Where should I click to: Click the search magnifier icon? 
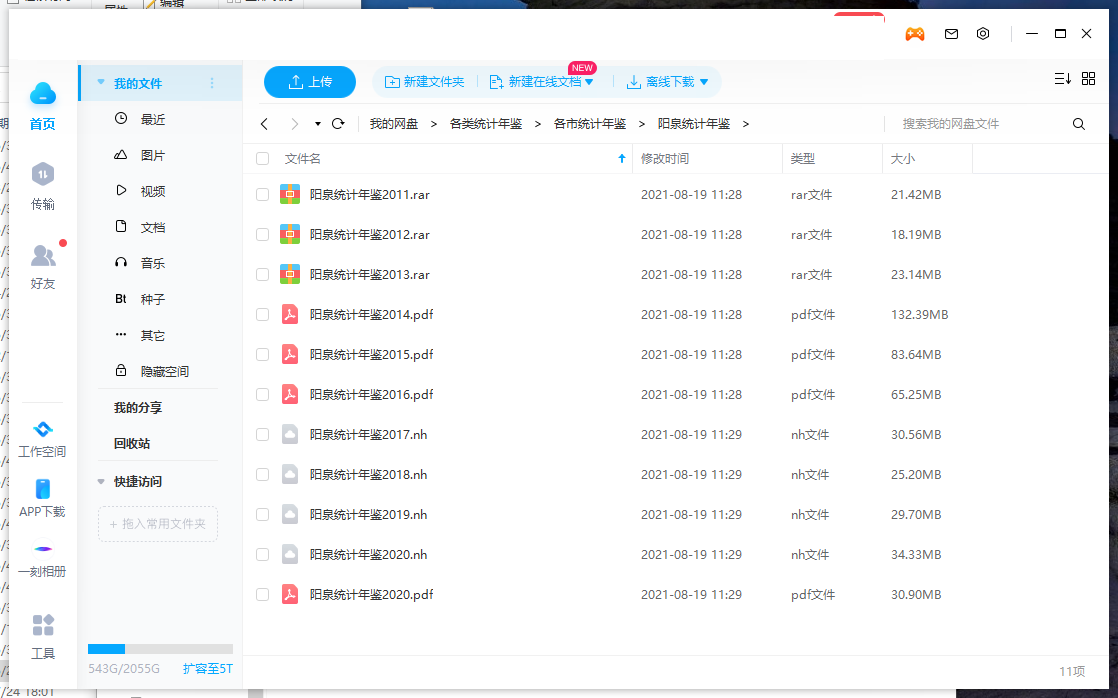click(1079, 124)
